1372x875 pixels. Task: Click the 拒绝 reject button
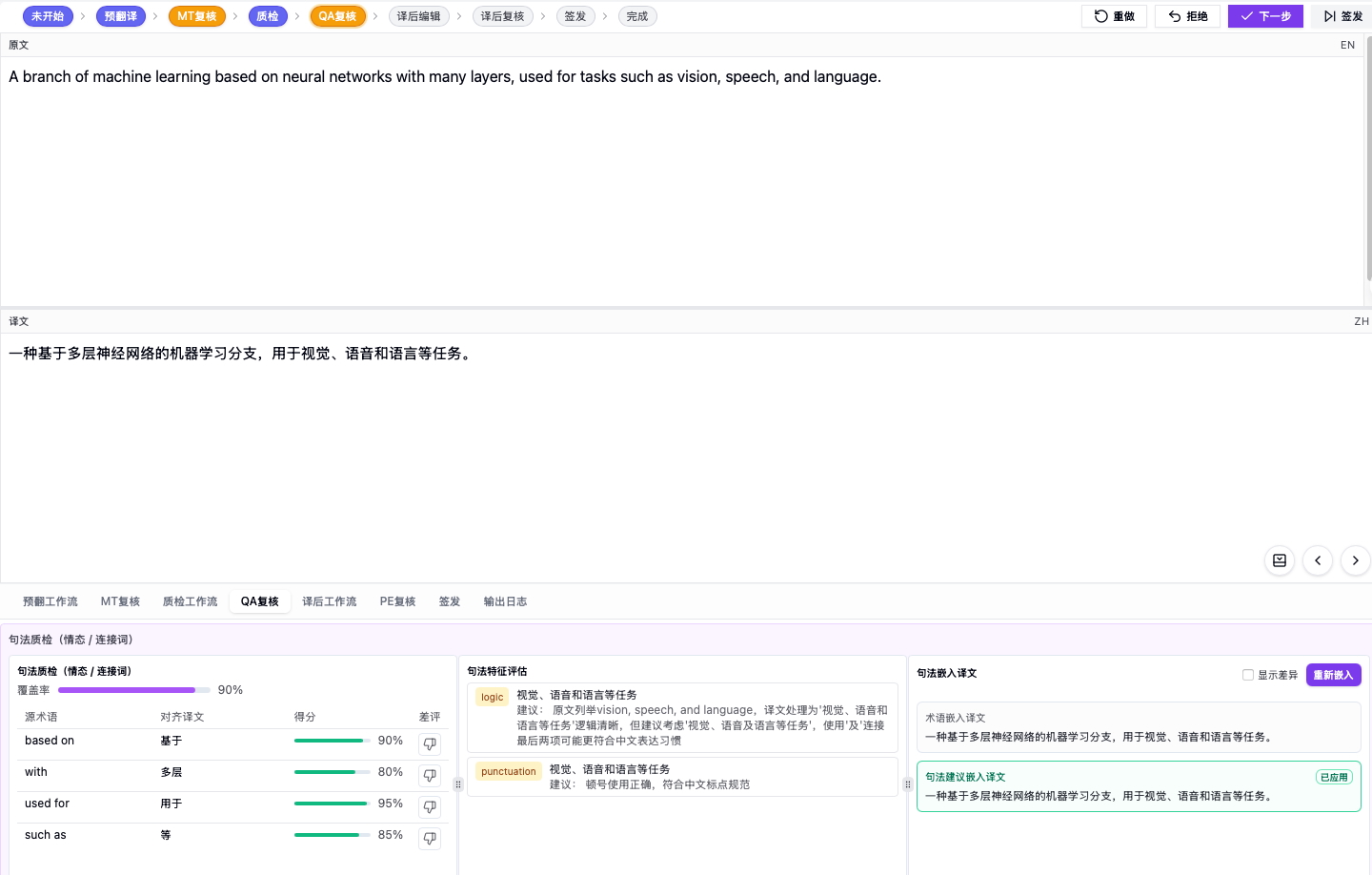(1187, 15)
